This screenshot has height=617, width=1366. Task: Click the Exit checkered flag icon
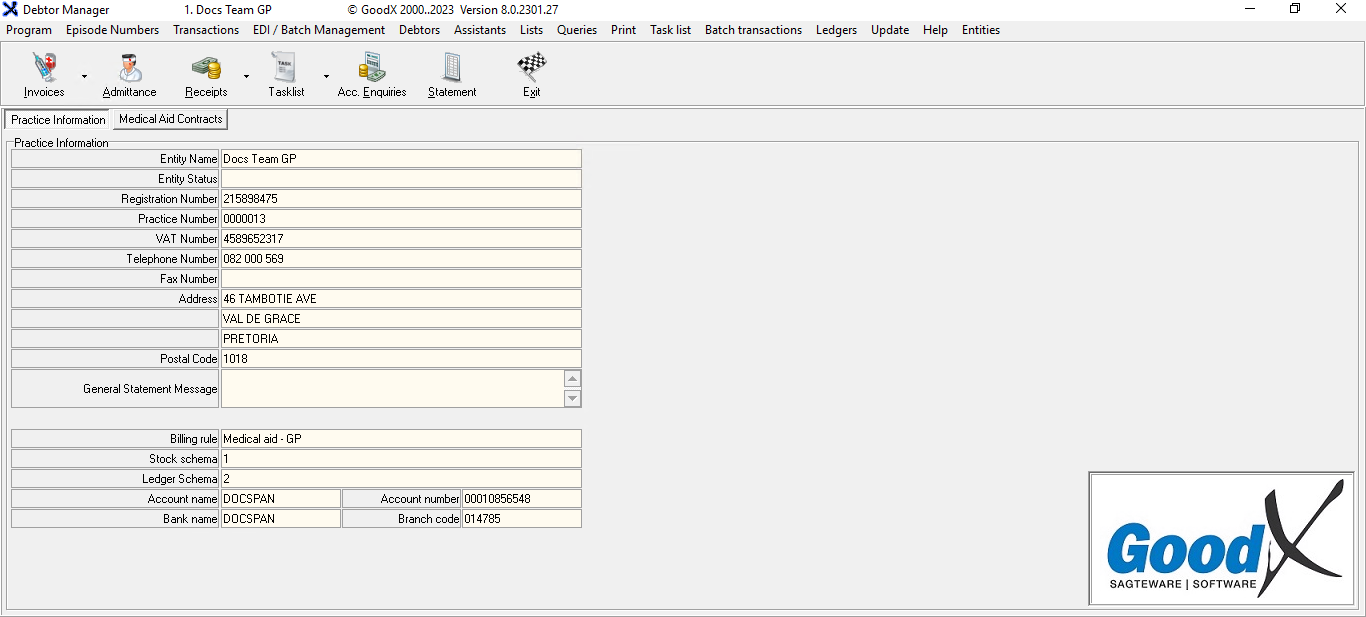531,69
